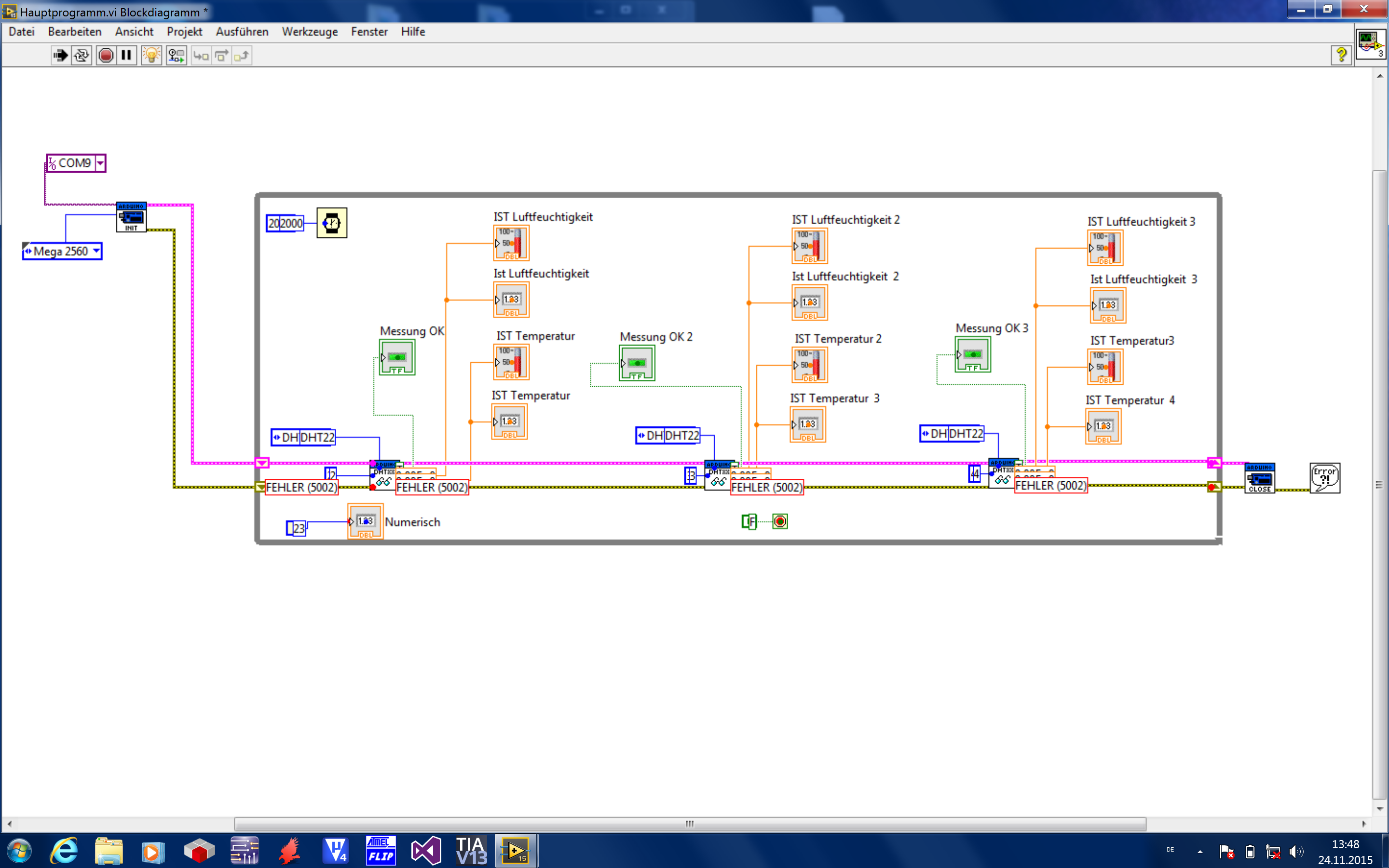Click the horizontal scrollbar thumb
Viewport: 1389px width, 868px height.
689,824
